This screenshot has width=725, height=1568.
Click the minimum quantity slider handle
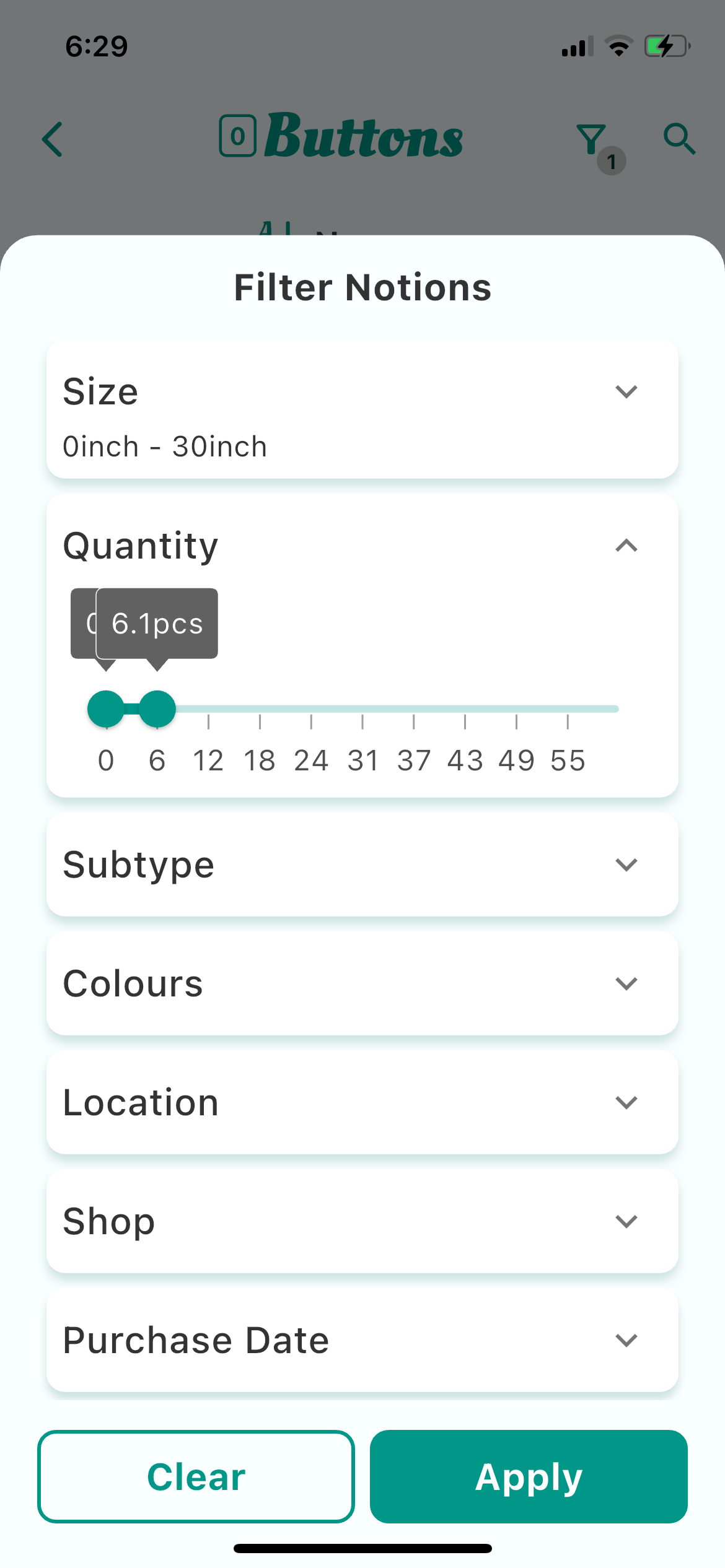point(105,709)
